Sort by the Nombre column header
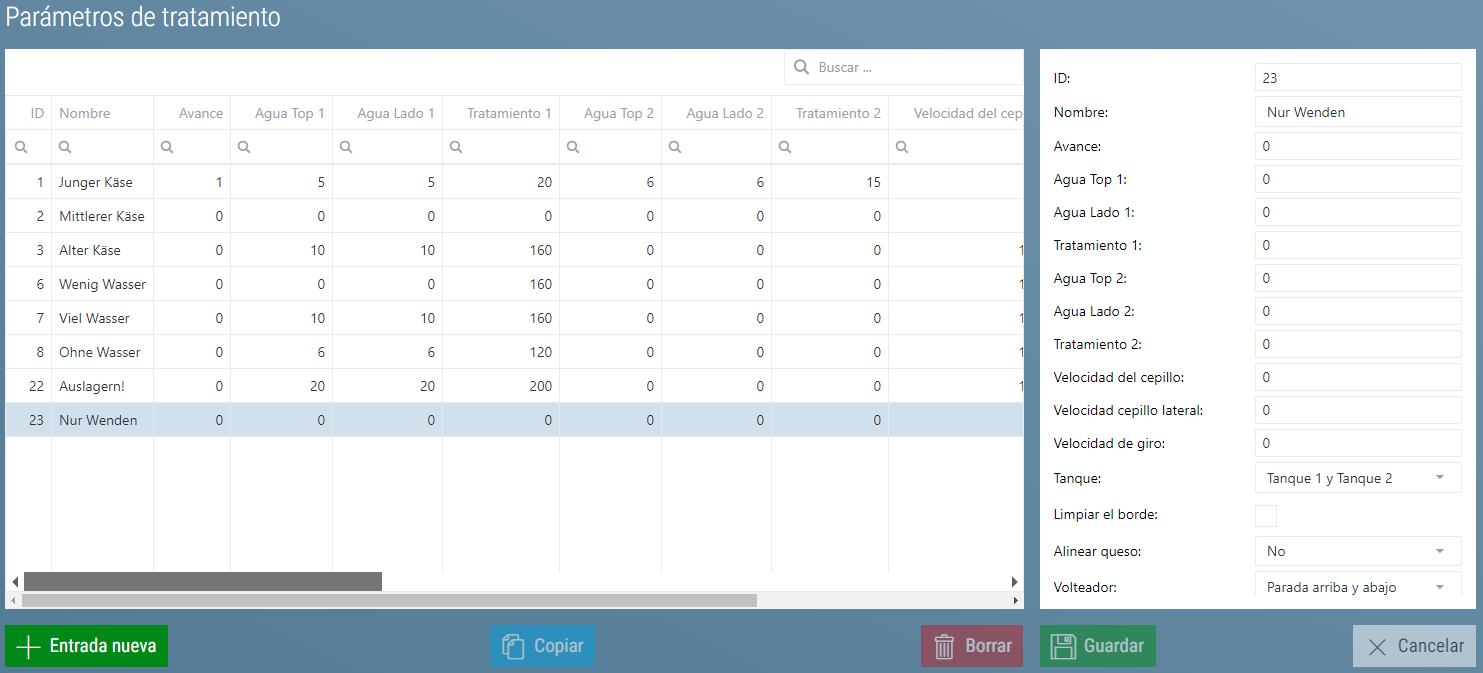This screenshot has width=1483, height=673. click(85, 113)
